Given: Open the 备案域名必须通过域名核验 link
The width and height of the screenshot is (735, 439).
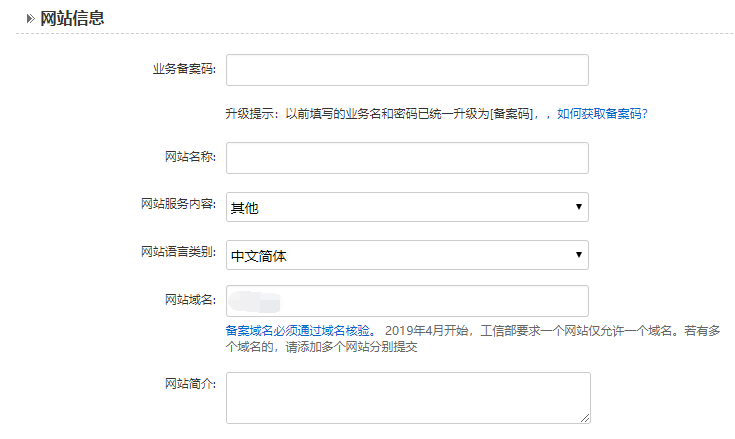Looking at the screenshot, I should pyautogui.click(x=299, y=330).
